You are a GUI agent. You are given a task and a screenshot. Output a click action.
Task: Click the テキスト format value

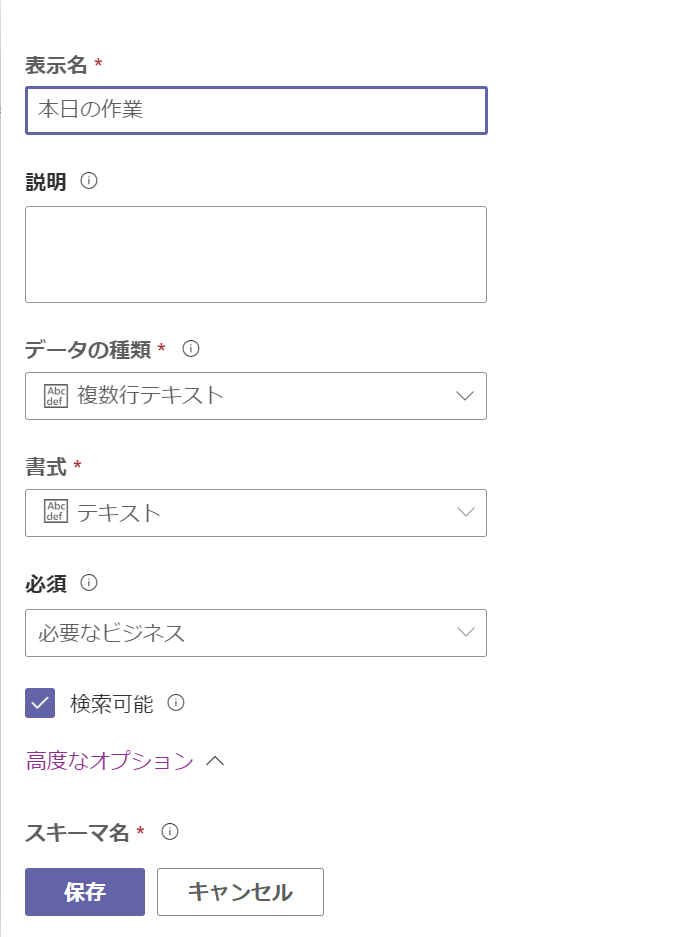[119, 513]
